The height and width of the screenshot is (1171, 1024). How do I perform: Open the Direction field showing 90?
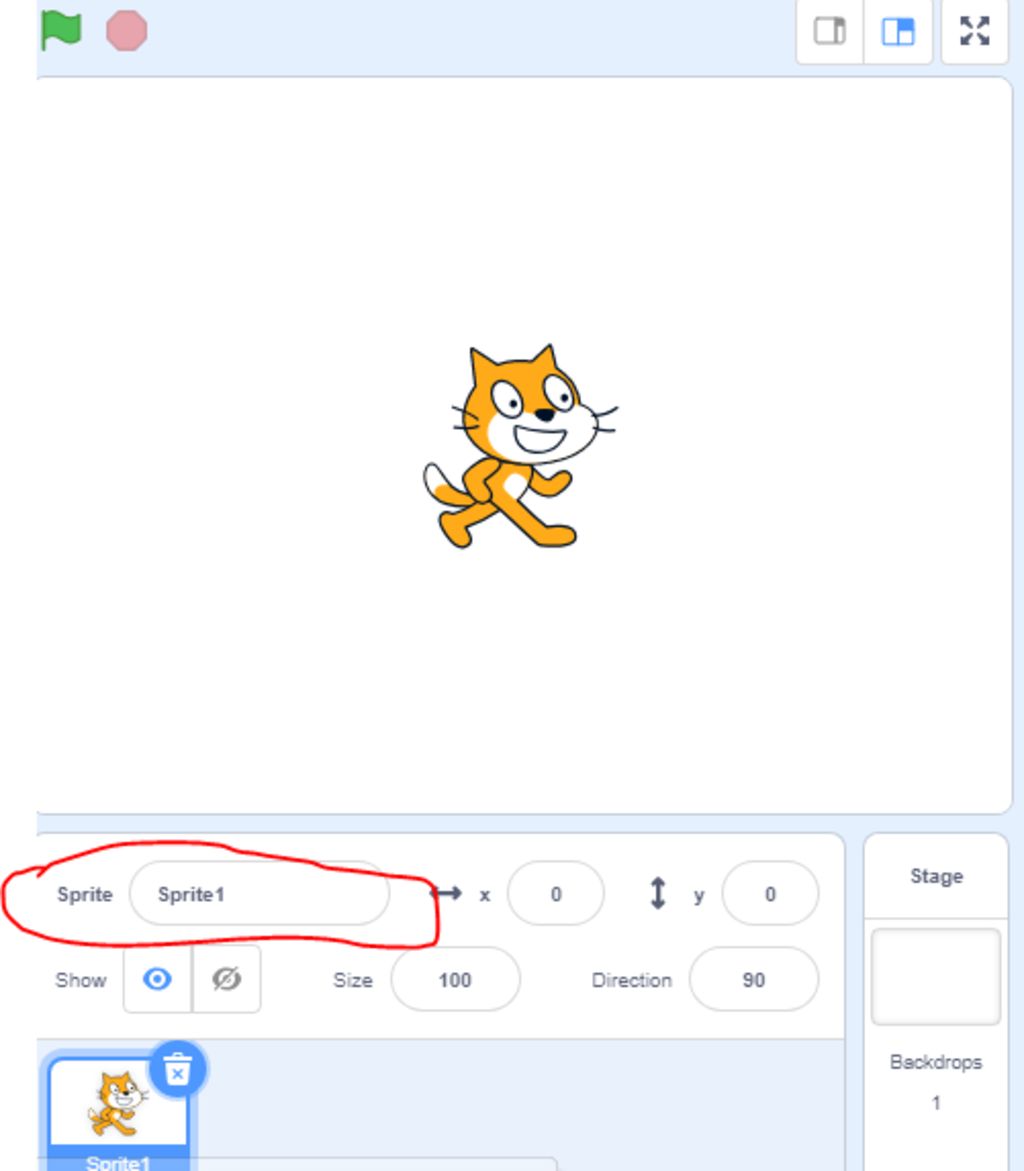(x=754, y=979)
